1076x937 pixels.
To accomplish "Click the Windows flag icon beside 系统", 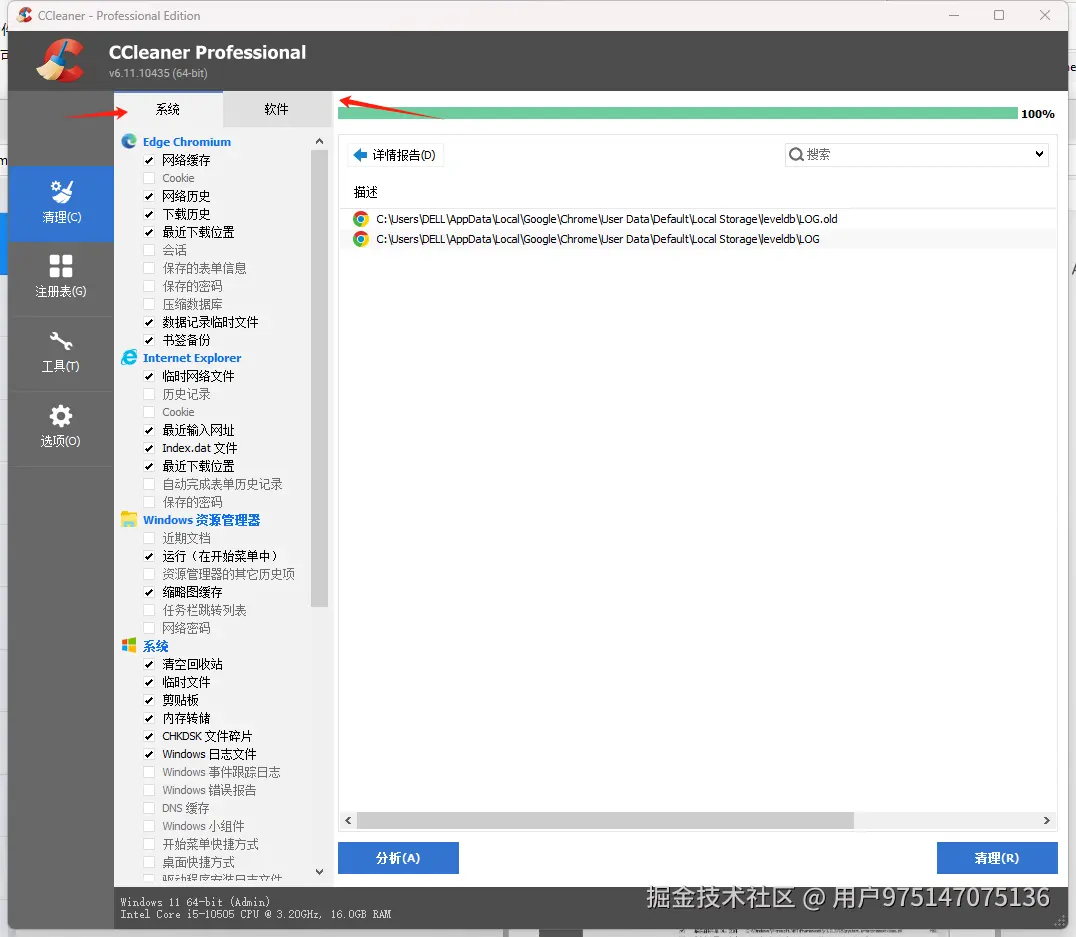I will click(x=129, y=645).
